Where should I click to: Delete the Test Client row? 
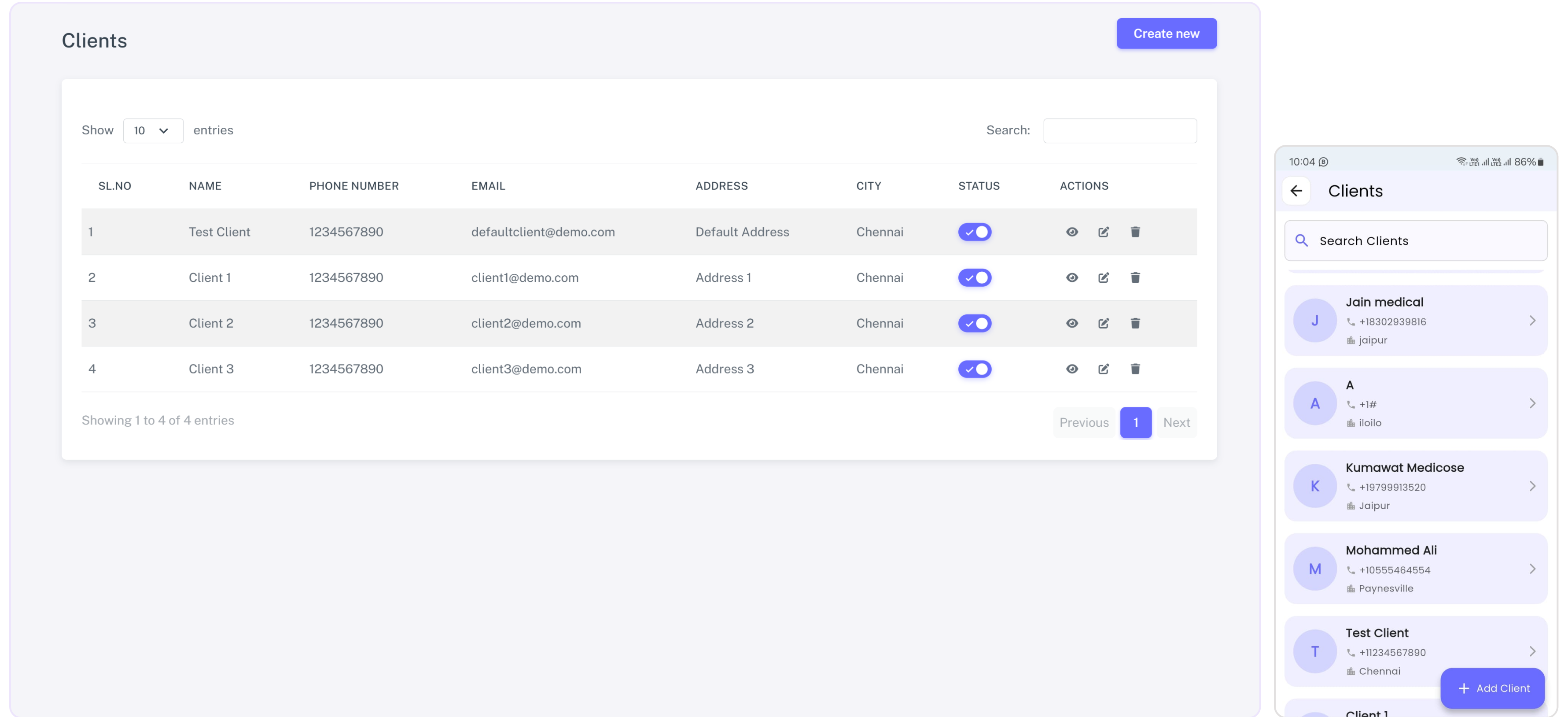click(x=1135, y=232)
